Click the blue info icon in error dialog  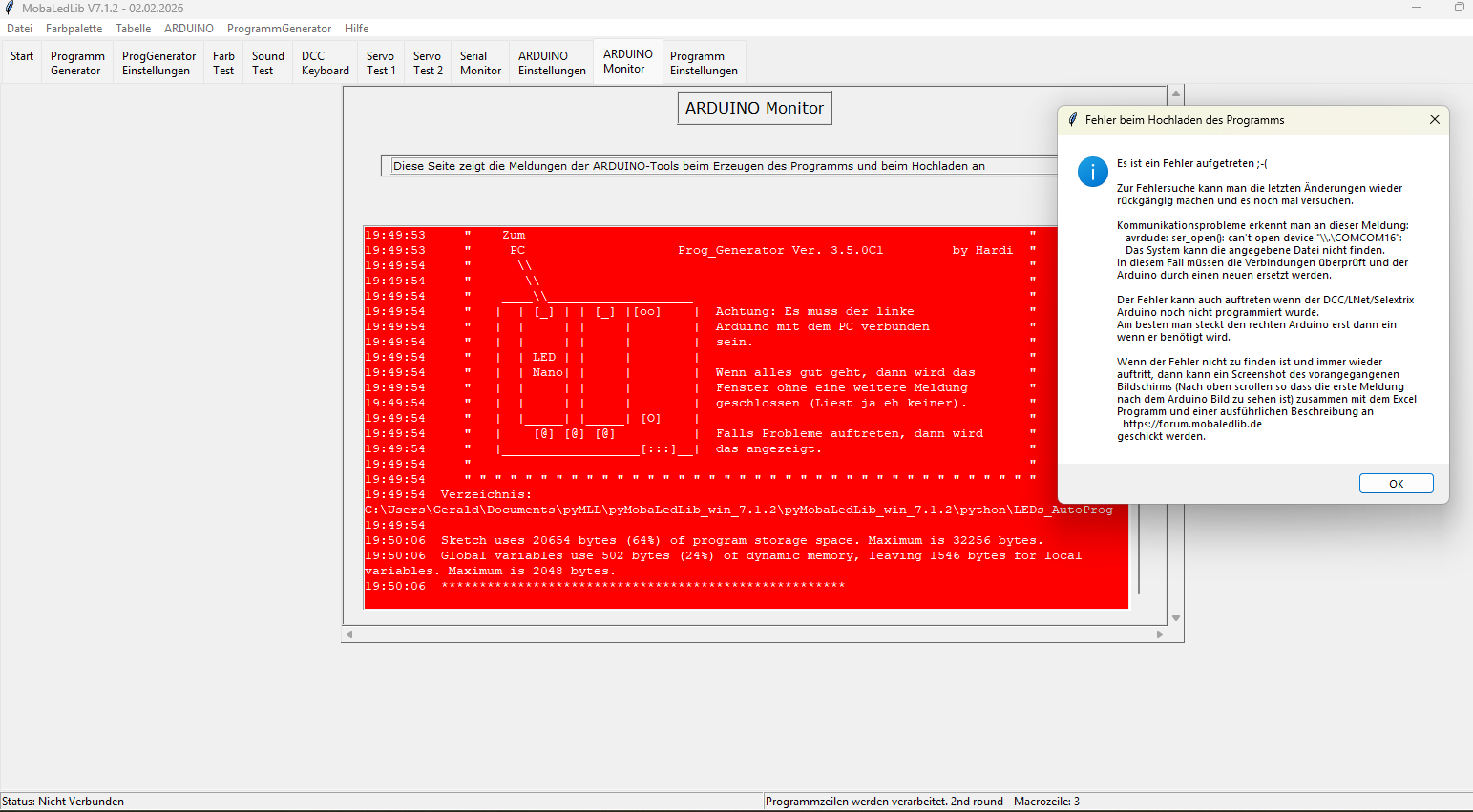click(1092, 172)
